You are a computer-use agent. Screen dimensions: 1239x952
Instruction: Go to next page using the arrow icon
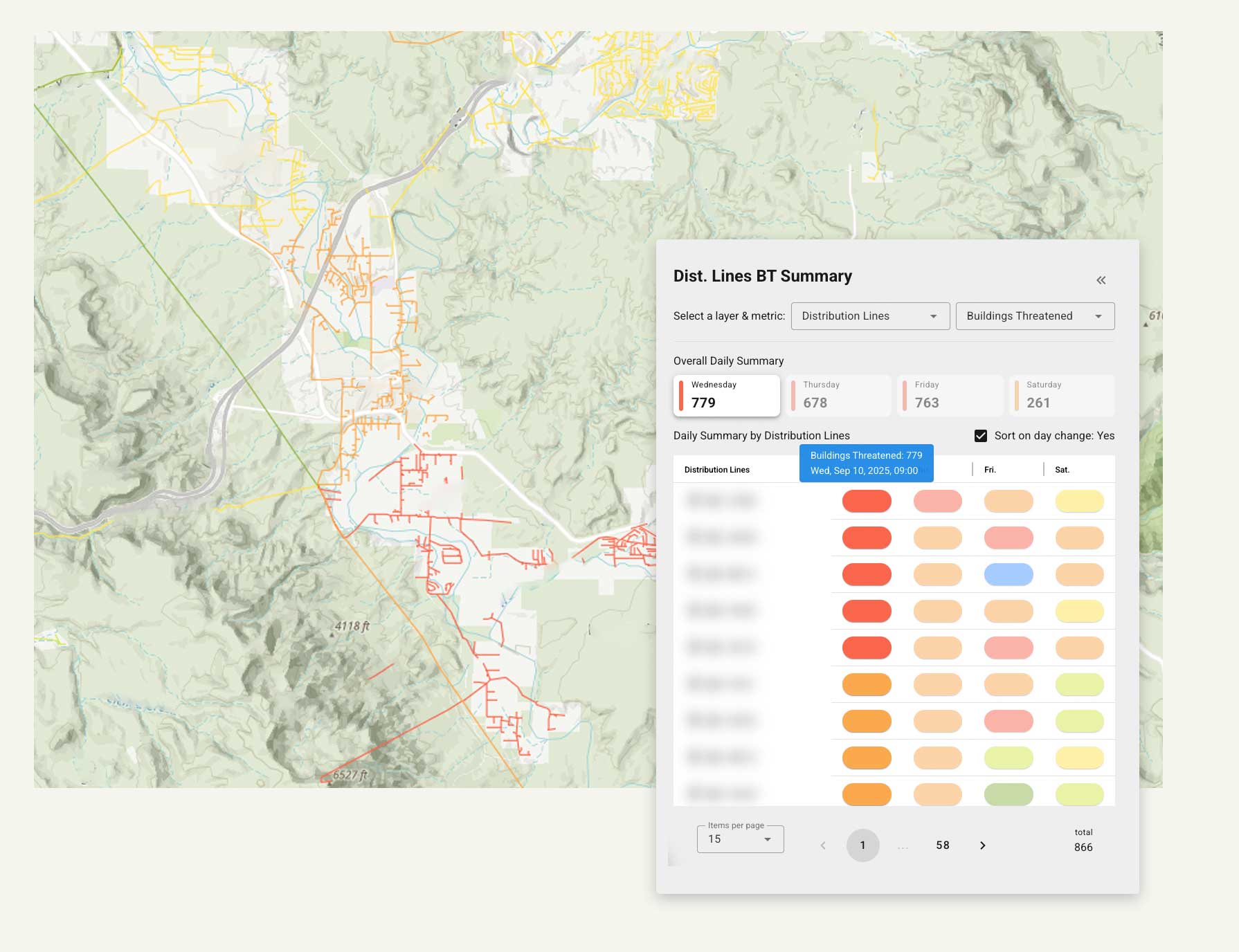click(982, 845)
